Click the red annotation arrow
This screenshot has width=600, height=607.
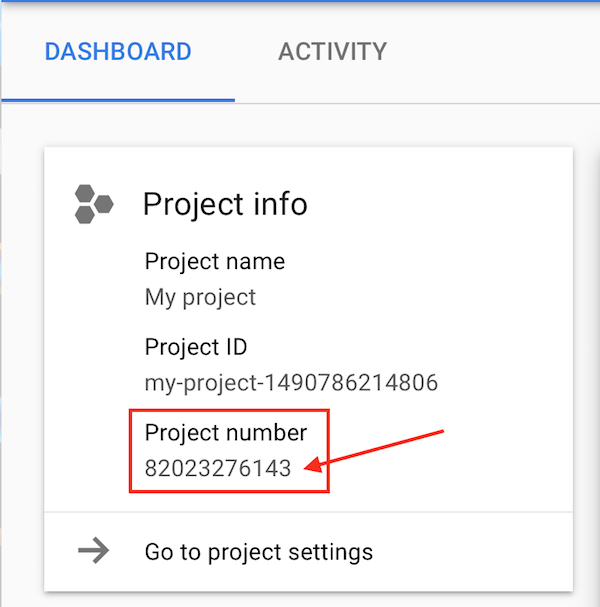(380, 449)
